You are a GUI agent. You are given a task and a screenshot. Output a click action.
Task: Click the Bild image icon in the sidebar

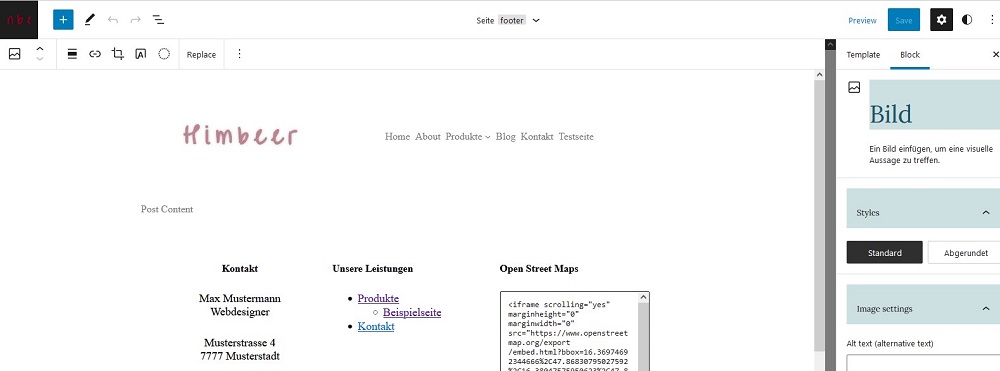point(854,87)
